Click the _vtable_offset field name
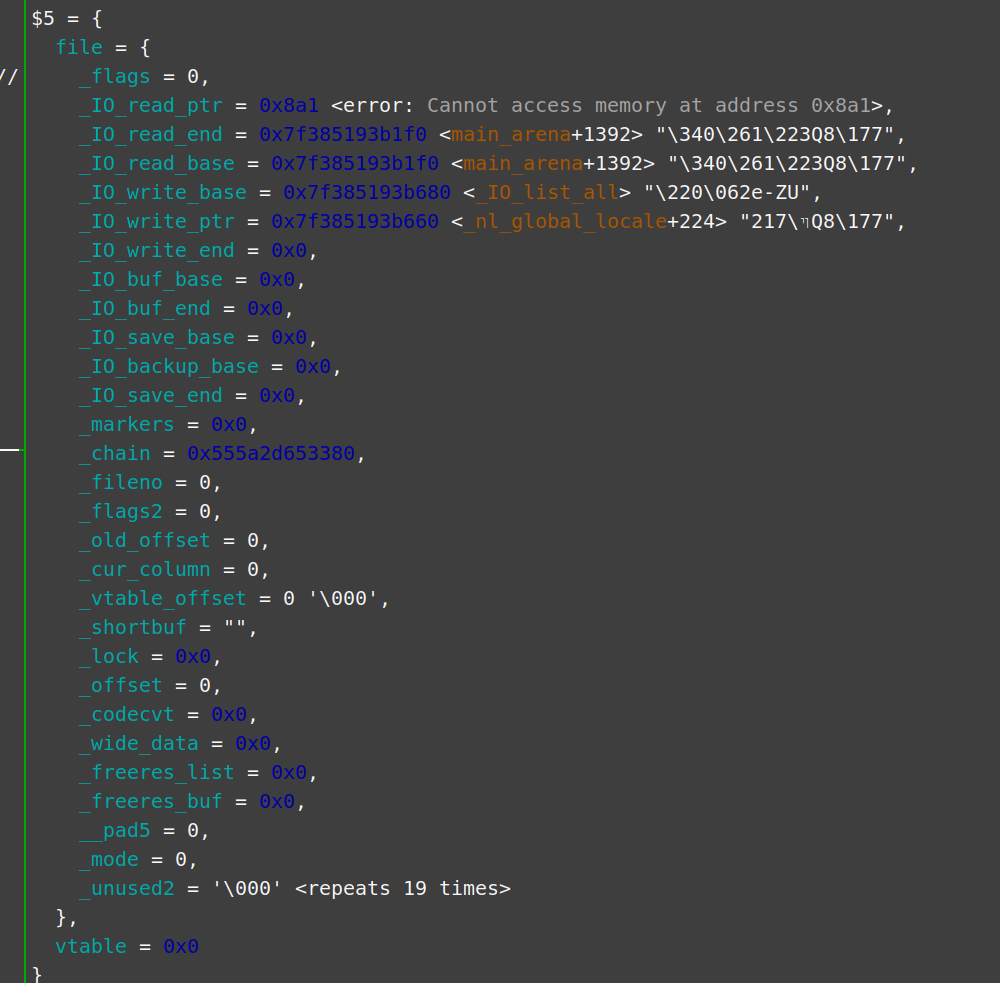This screenshot has height=983, width=1000. (163, 598)
